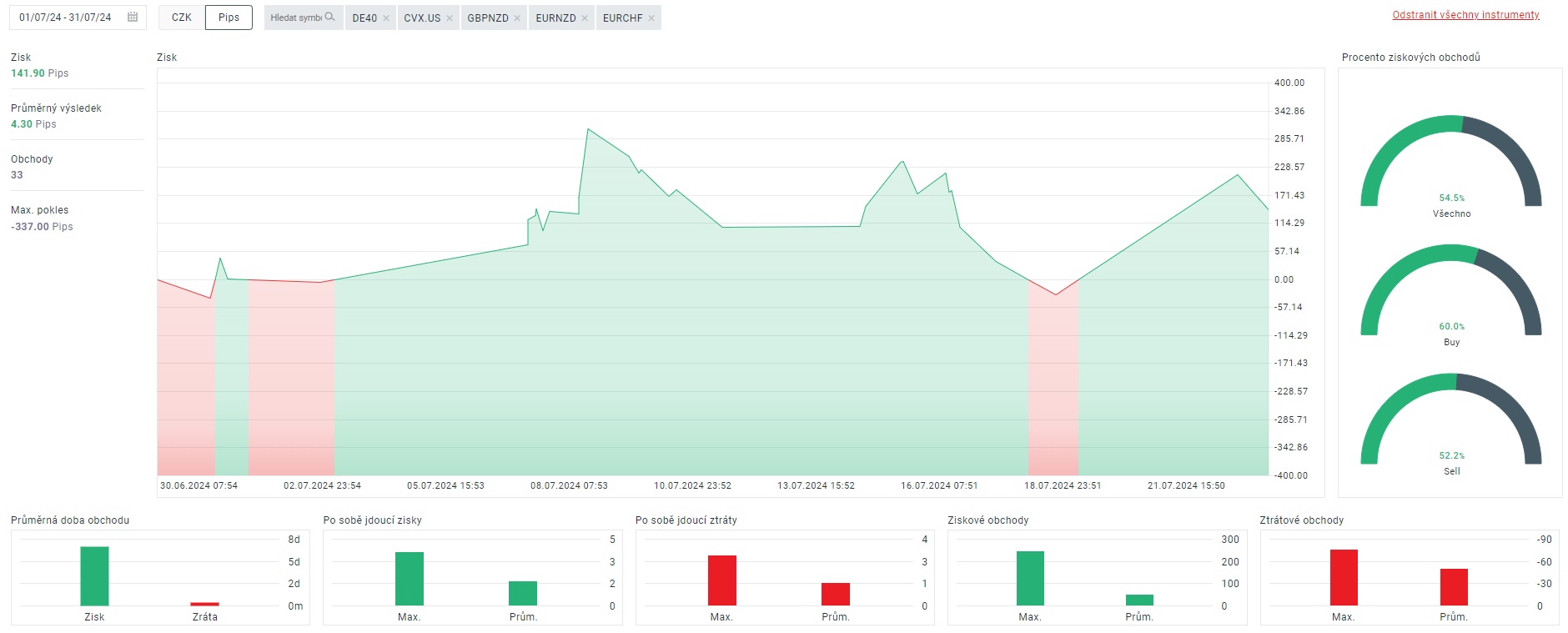Click the Všechno 54.5% gauge

tap(1451, 167)
